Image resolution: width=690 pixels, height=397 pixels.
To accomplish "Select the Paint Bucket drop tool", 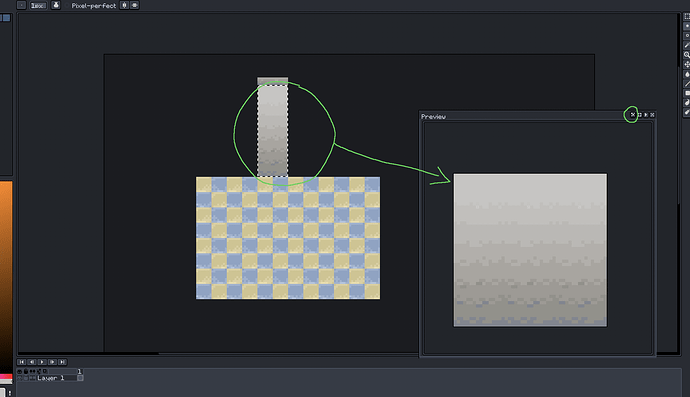I will coord(686,74).
